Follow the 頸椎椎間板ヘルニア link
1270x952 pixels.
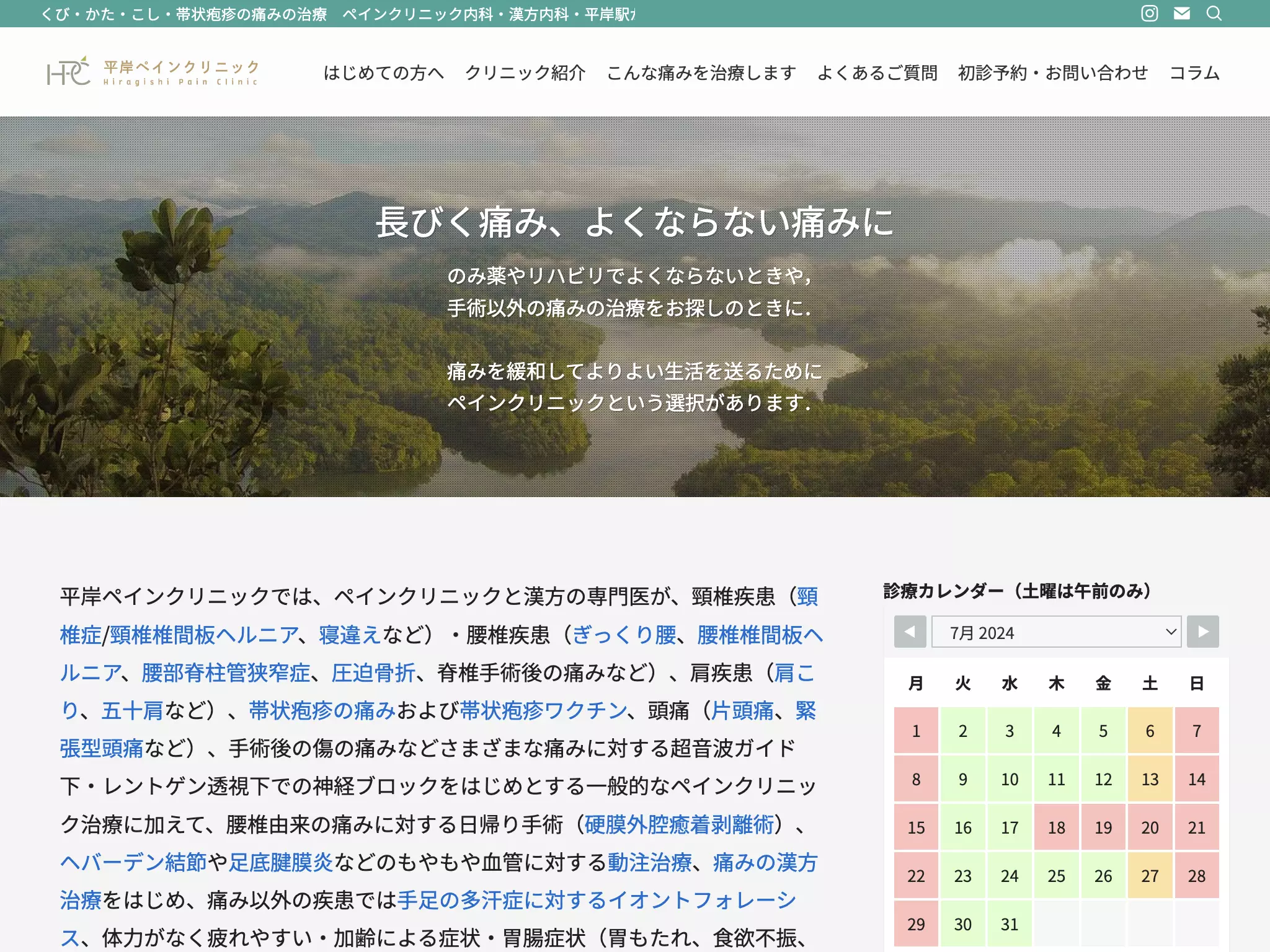click(204, 635)
